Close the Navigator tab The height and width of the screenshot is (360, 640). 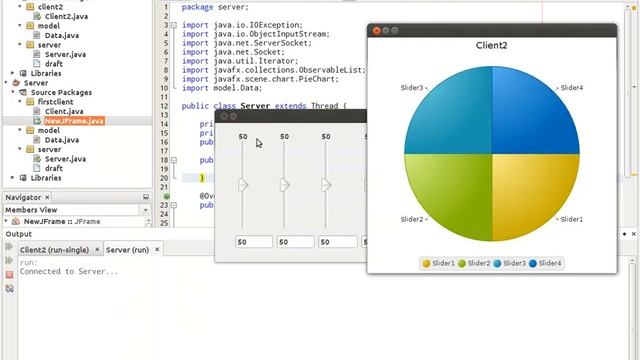pyautogui.click(x=47, y=197)
